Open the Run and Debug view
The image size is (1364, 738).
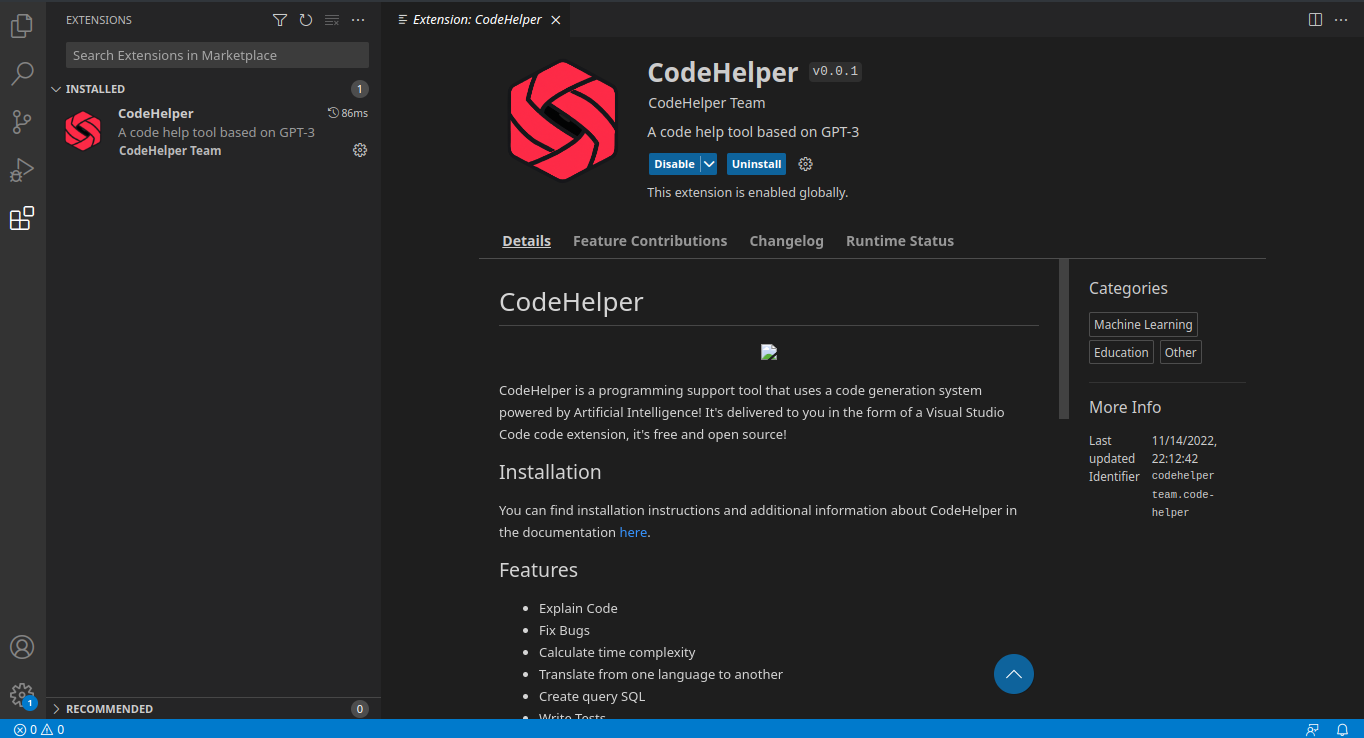coord(22,170)
